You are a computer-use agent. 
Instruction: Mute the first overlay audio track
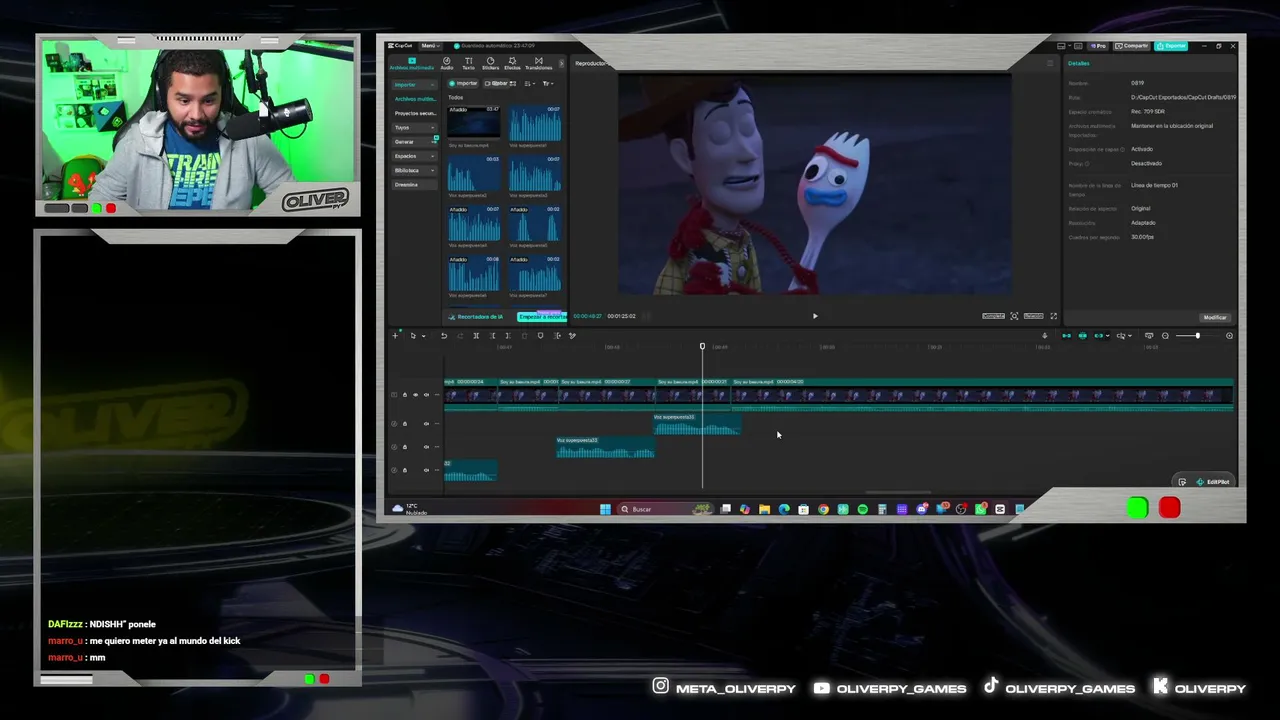[426, 424]
